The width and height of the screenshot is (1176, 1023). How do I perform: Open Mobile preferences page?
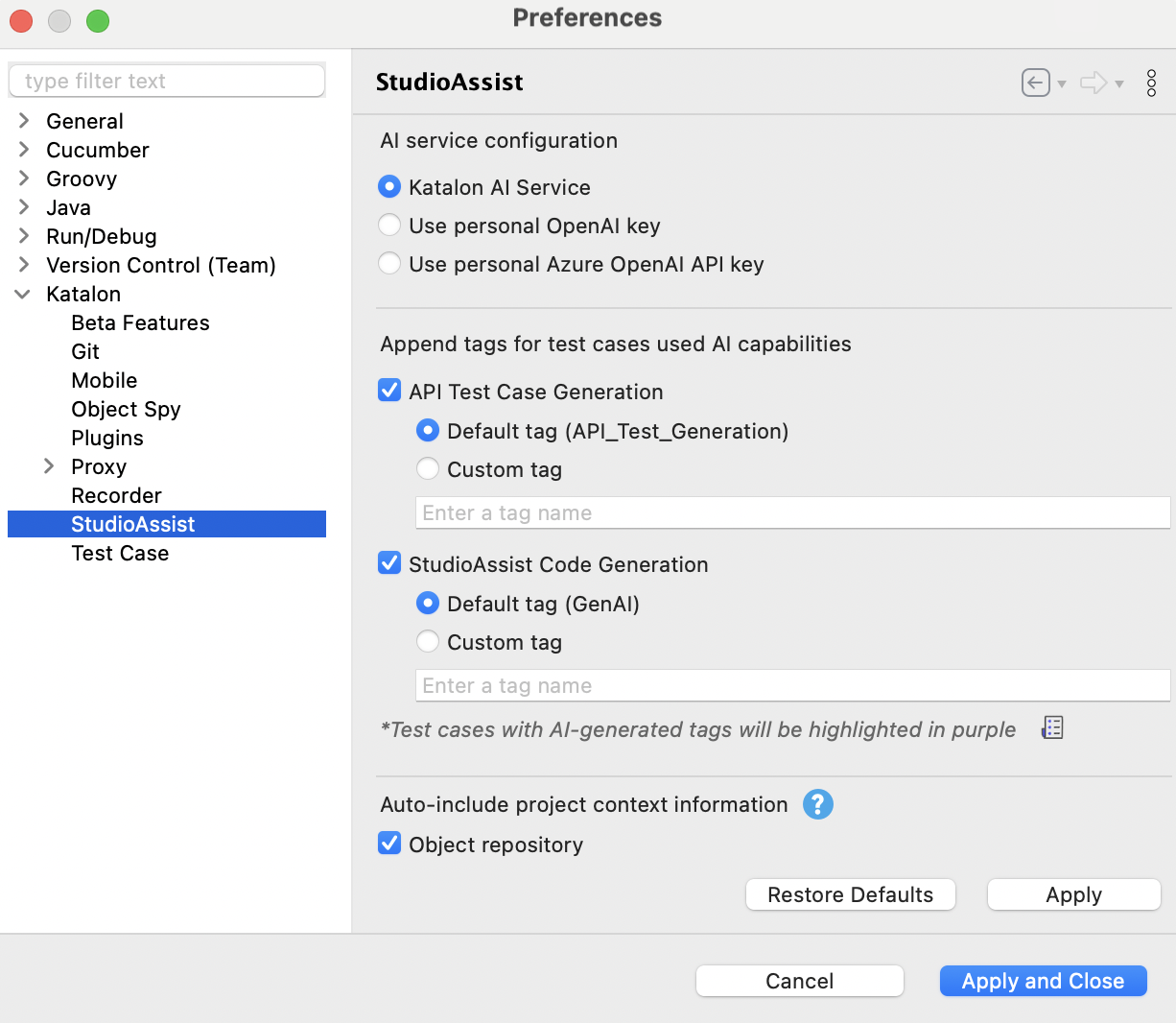tap(105, 380)
